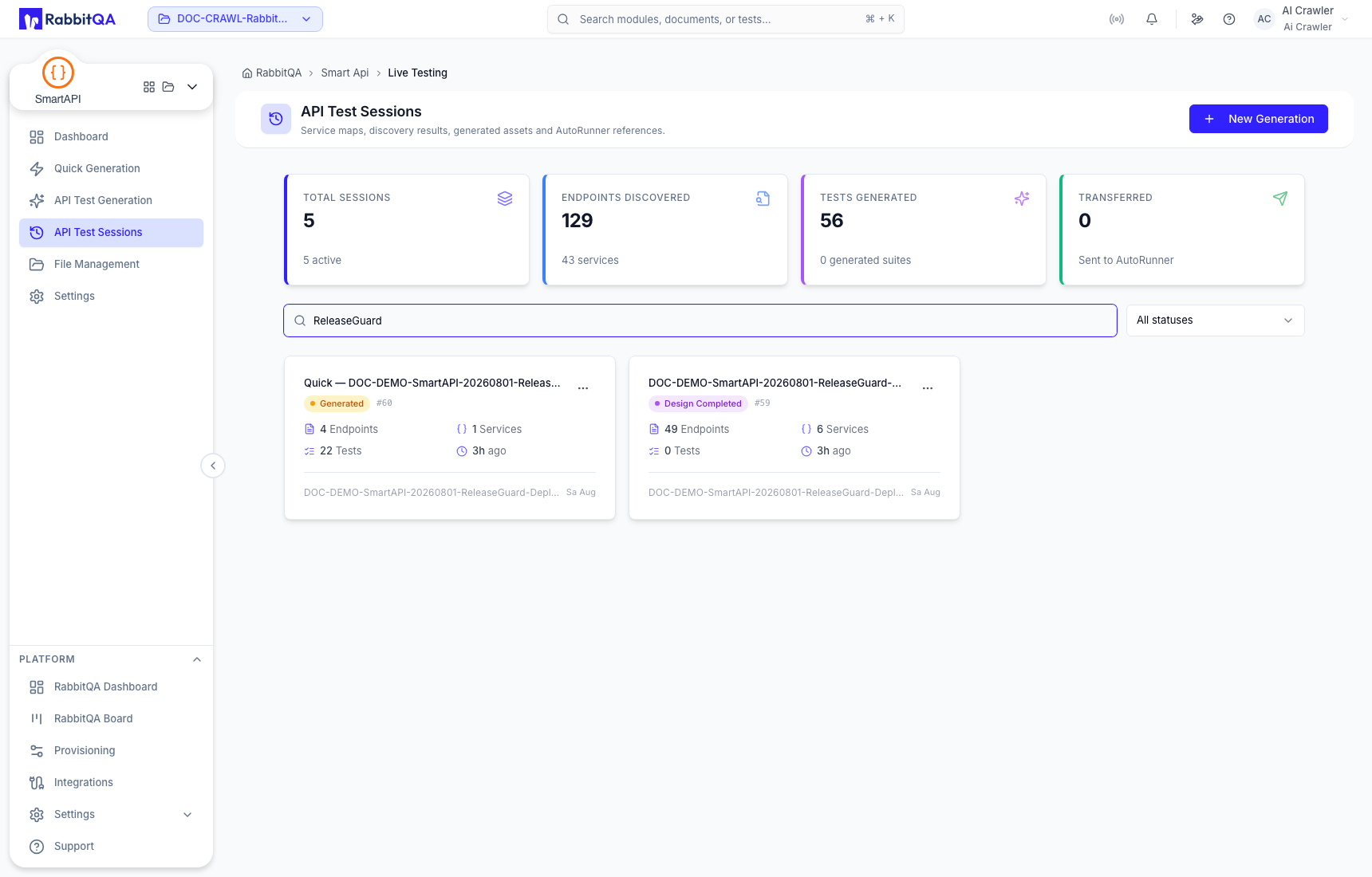
Task: Click the Transferred paper plane icon
Action: point(1280,199)
